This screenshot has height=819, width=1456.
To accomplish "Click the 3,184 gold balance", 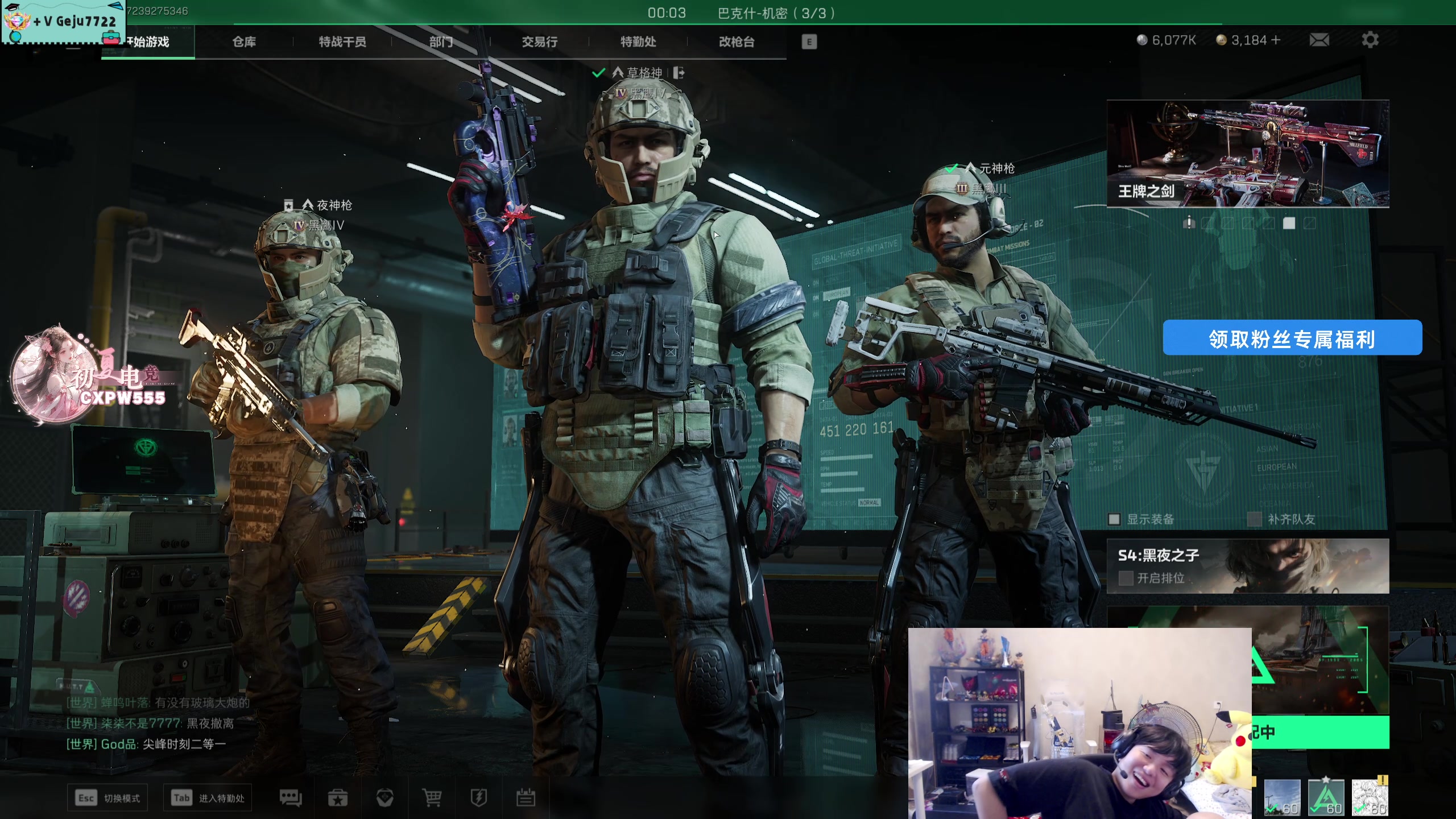I will [x=1249, y=40].
